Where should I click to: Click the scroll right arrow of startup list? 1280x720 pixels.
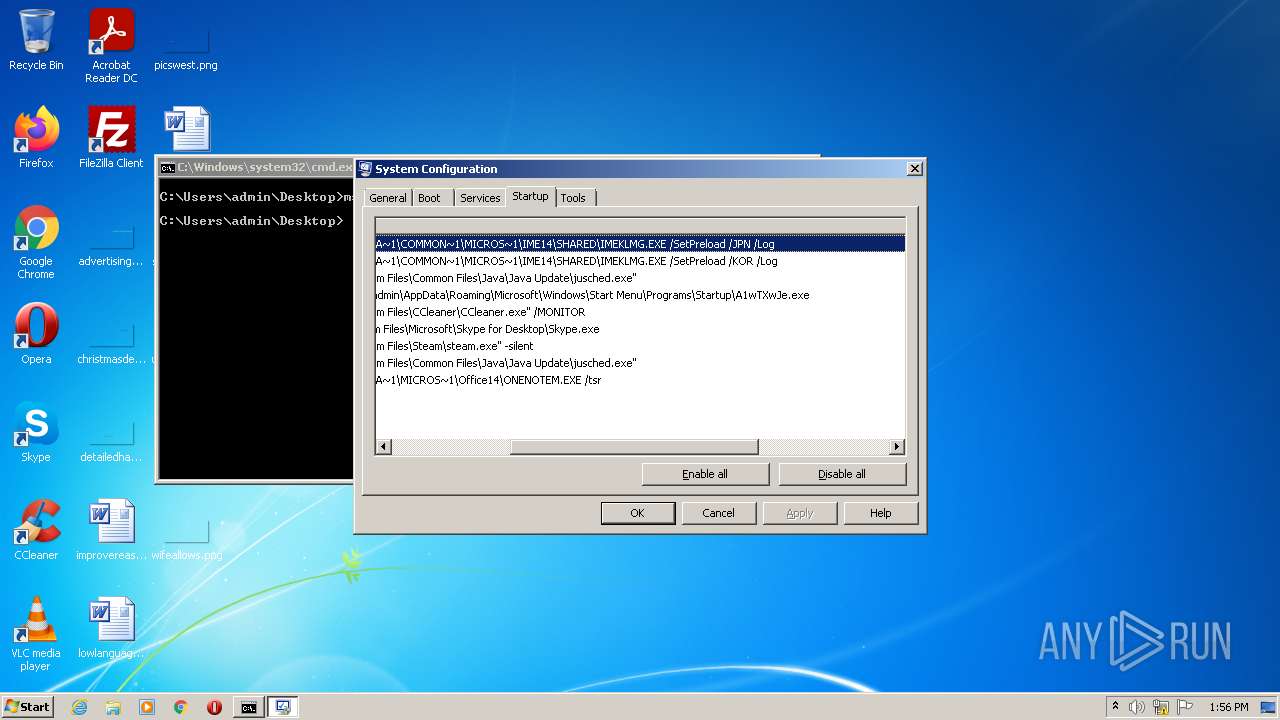pyautogui.click(x=897, y=447)
